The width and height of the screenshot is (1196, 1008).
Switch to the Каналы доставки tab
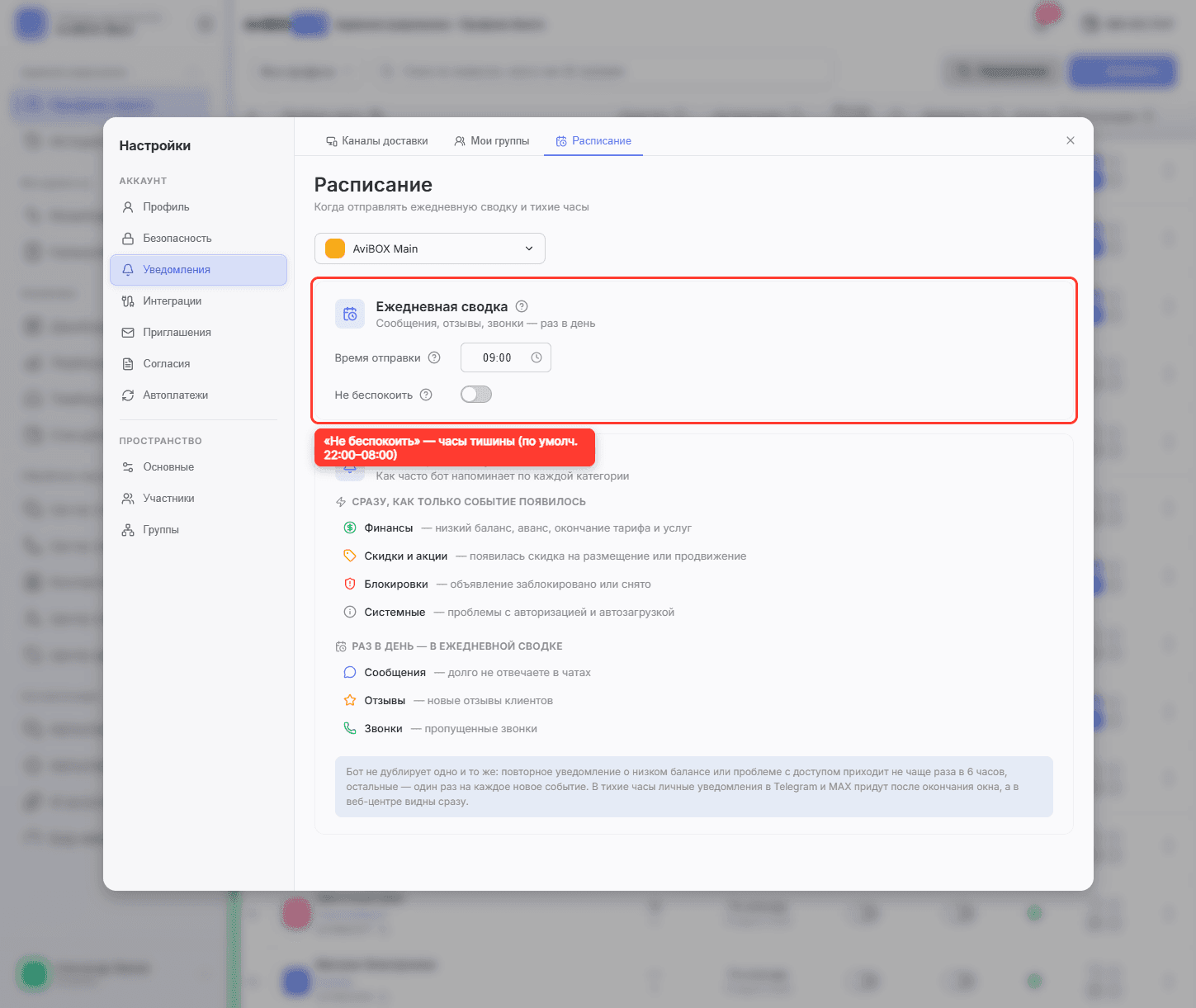pos(376,141)
